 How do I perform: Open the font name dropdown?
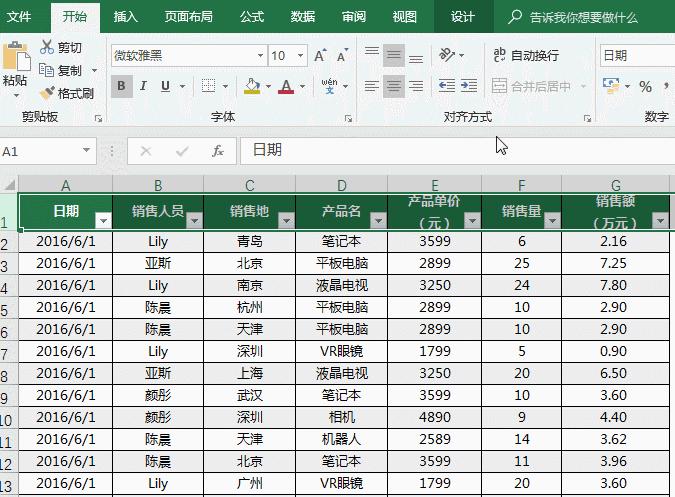260,56
